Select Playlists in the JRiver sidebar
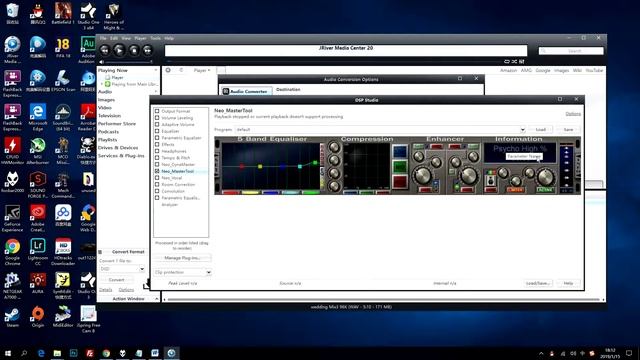 [x=107, y=140]
